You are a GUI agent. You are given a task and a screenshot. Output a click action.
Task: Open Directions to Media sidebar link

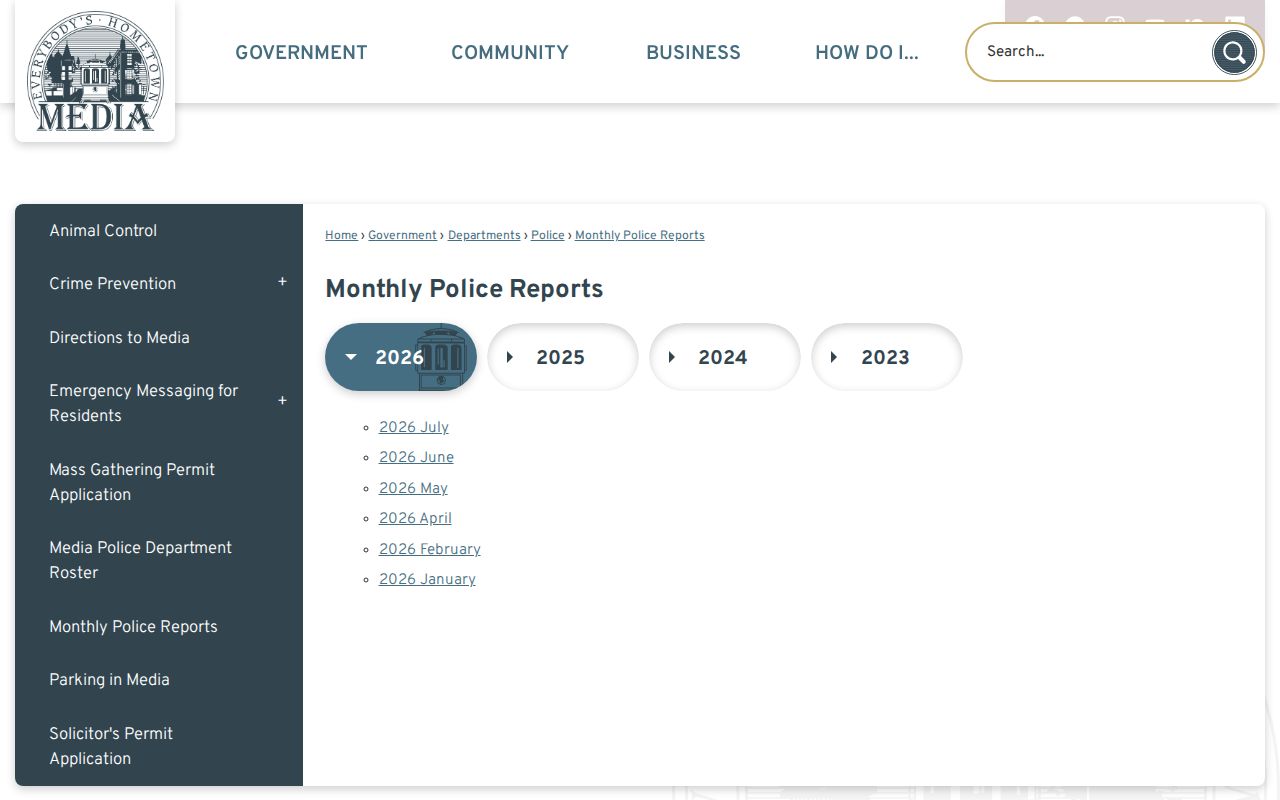tap(119, 337)
